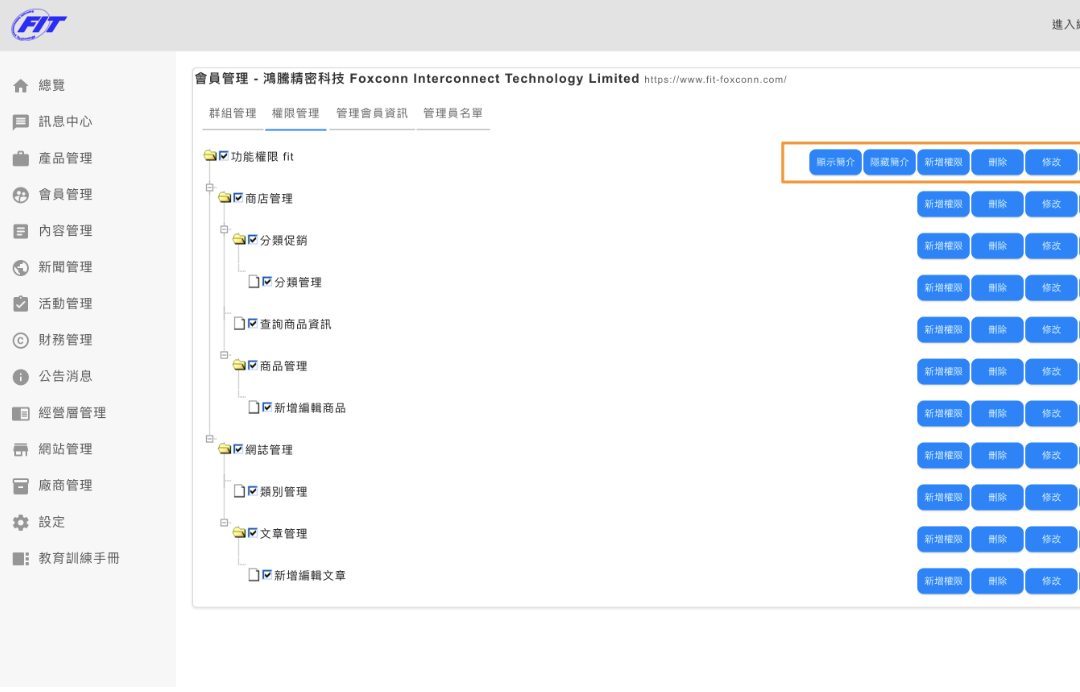
Task: Toggle the 文章管理 checkbox
Action: pos(253,533)
